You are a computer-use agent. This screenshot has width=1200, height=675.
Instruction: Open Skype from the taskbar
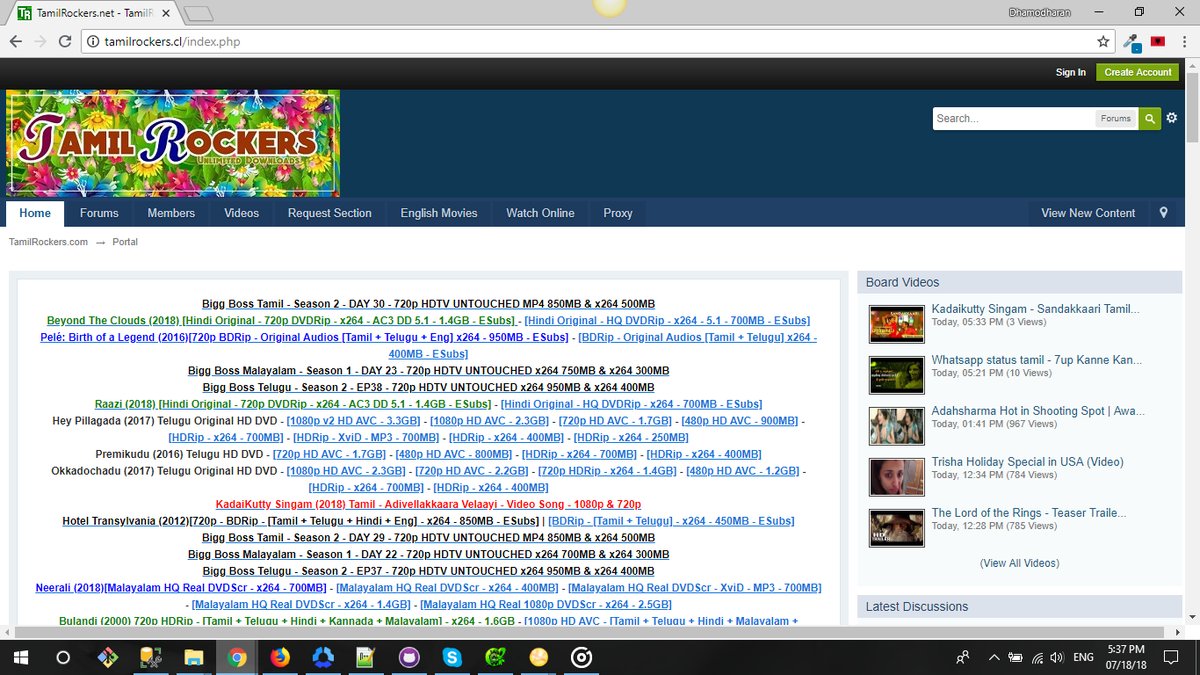(452, 657)
